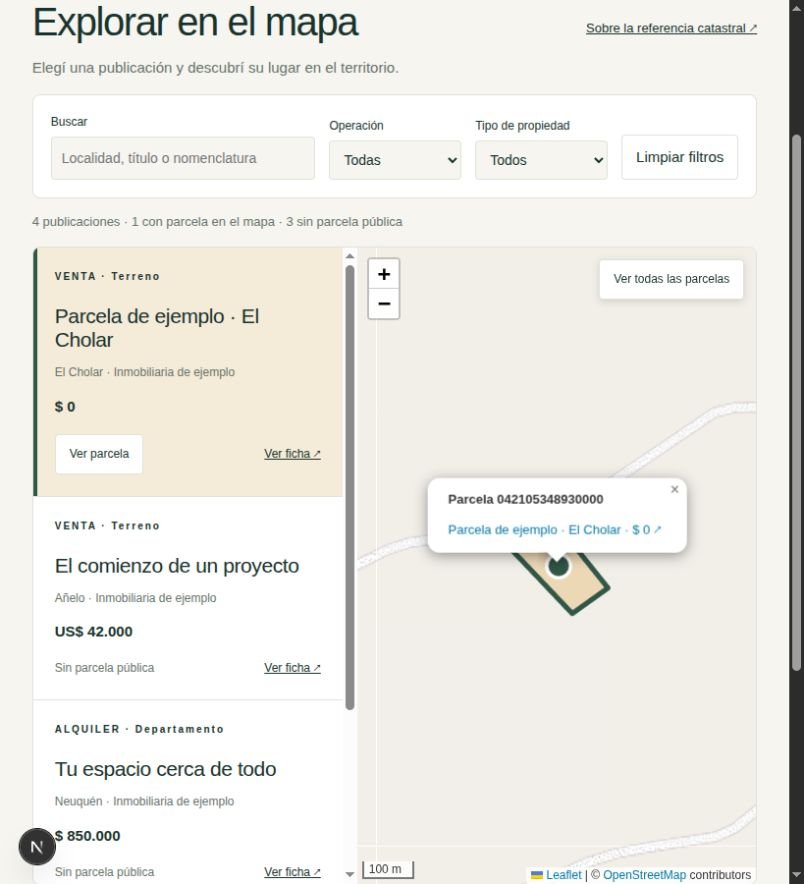Focus the Buscar search field
Screen dimensions: 804x884
(183, 158)
